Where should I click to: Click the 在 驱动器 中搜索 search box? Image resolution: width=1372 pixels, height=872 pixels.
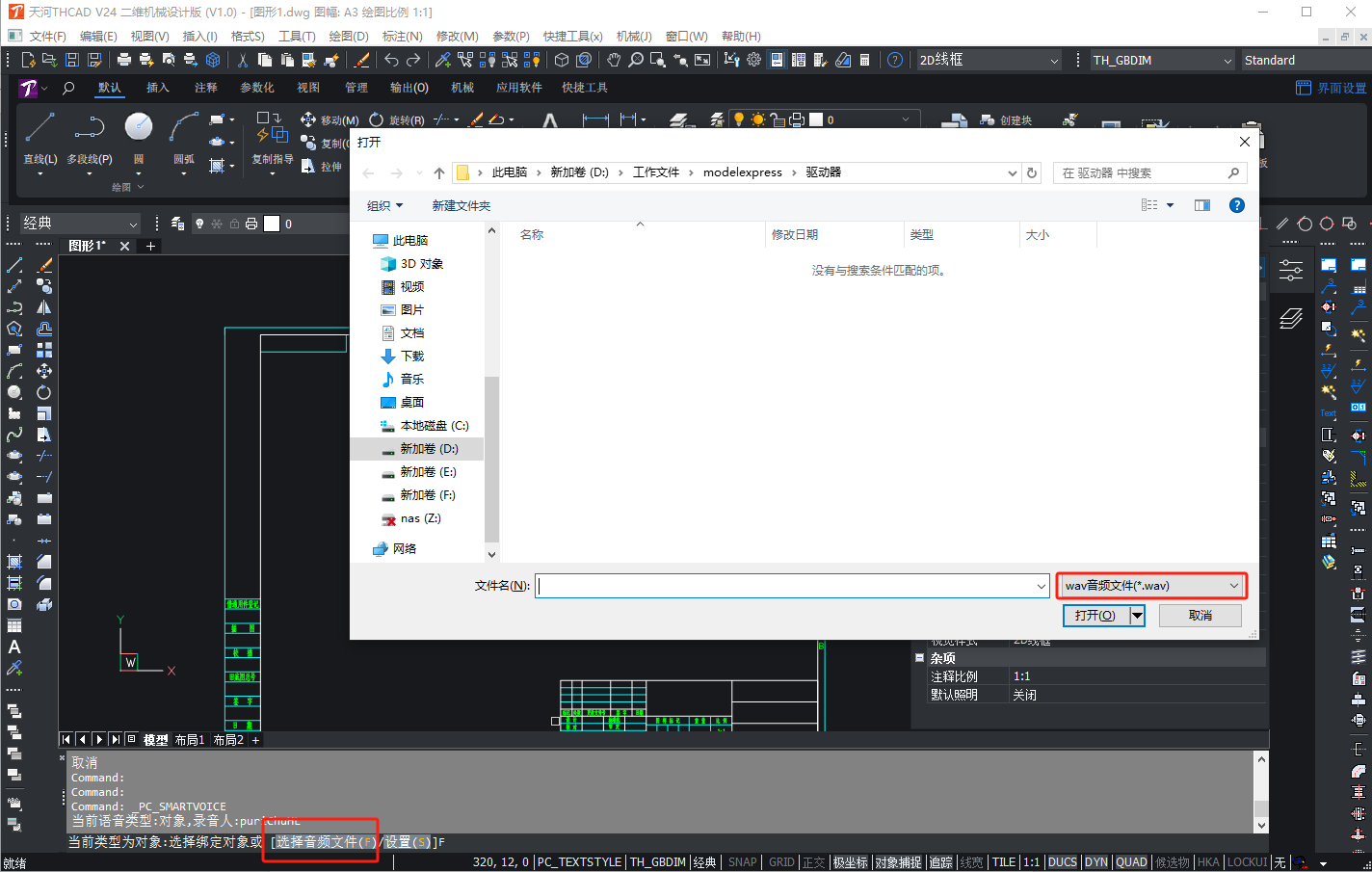(x=1149, y=172)
